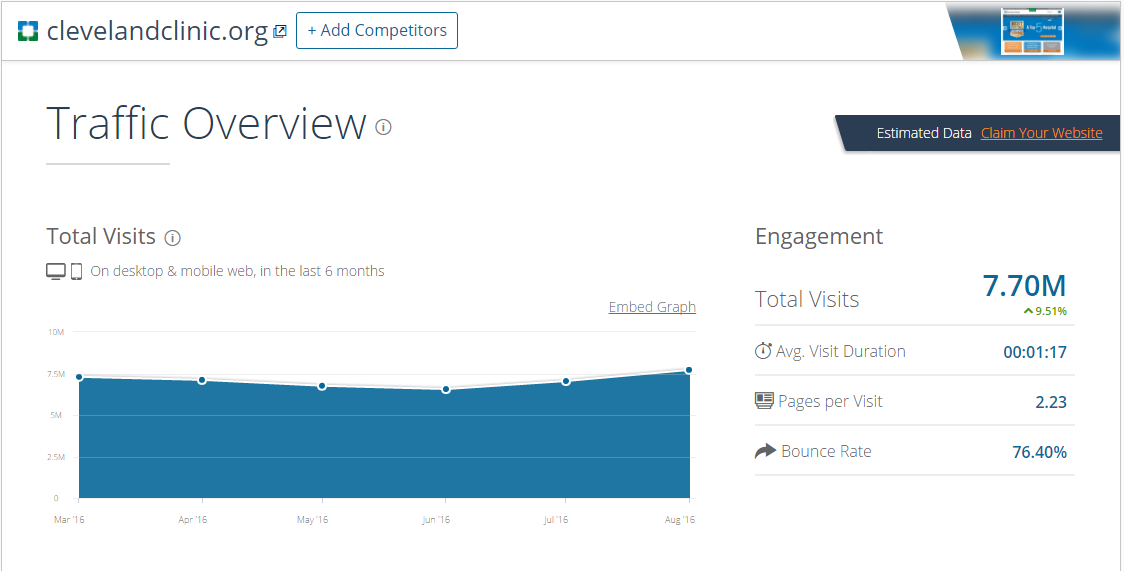Viewport: 1124px width, 571px height.
Task: Click the Avg. Visit Duration label
Action: click(x=841, y=351)
